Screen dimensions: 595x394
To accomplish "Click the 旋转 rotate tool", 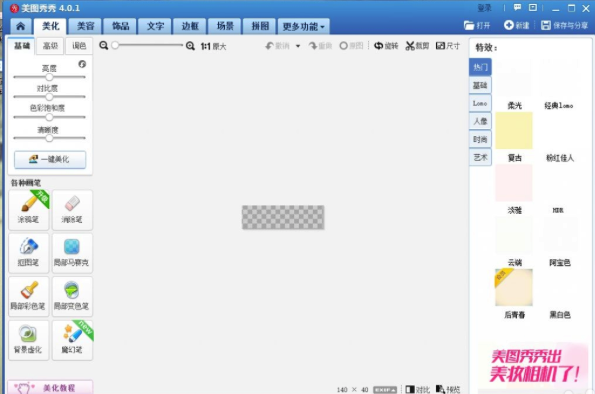I will point(386,46).
